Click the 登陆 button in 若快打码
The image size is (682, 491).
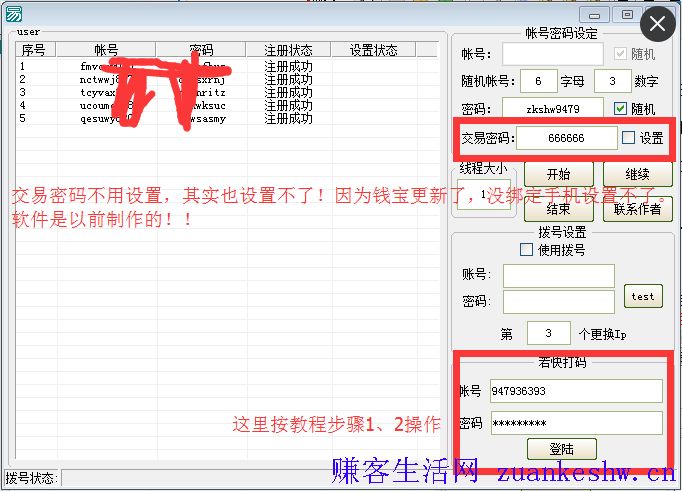click(x=562, y=449)
